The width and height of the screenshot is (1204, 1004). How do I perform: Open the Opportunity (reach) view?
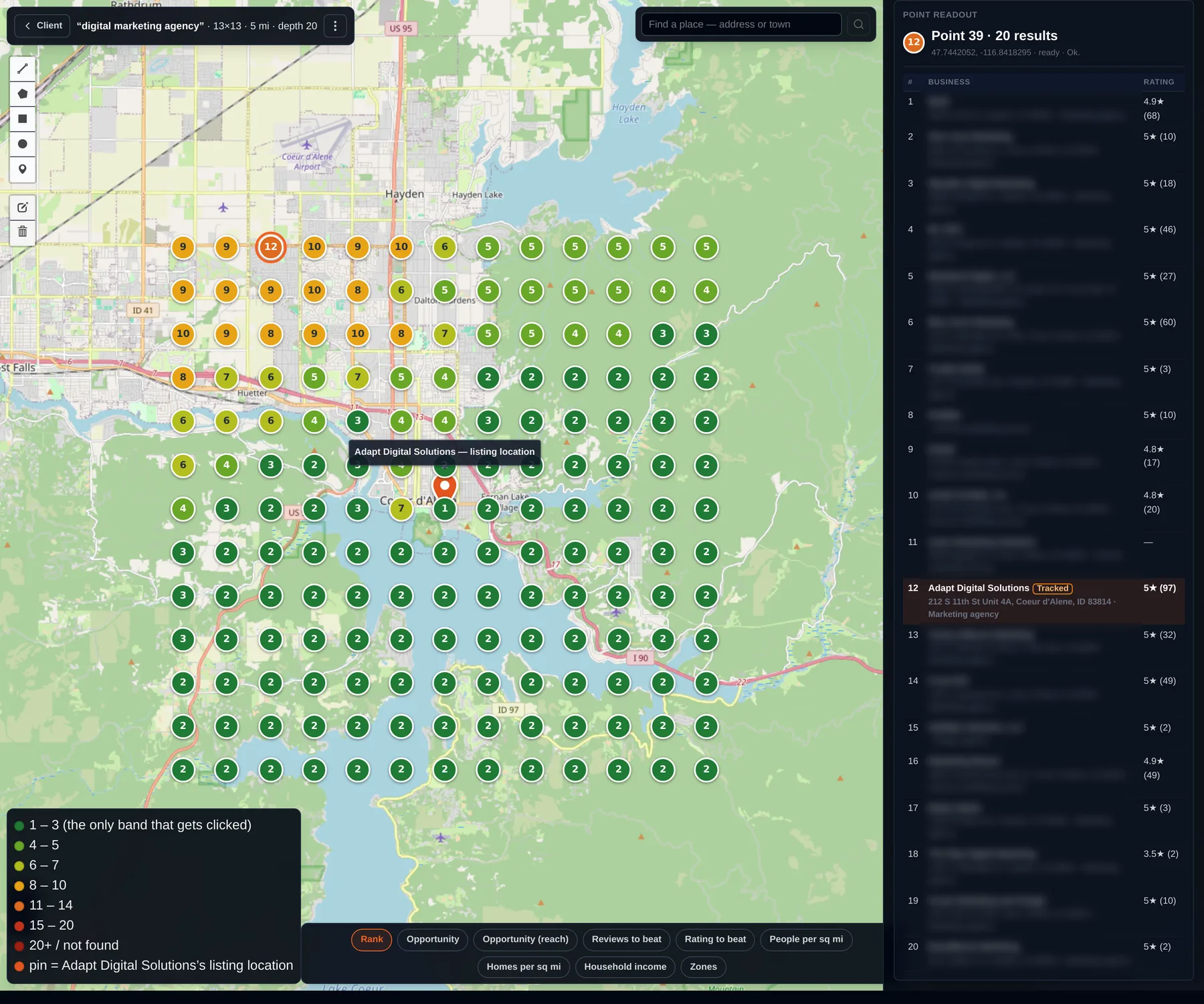526,939
